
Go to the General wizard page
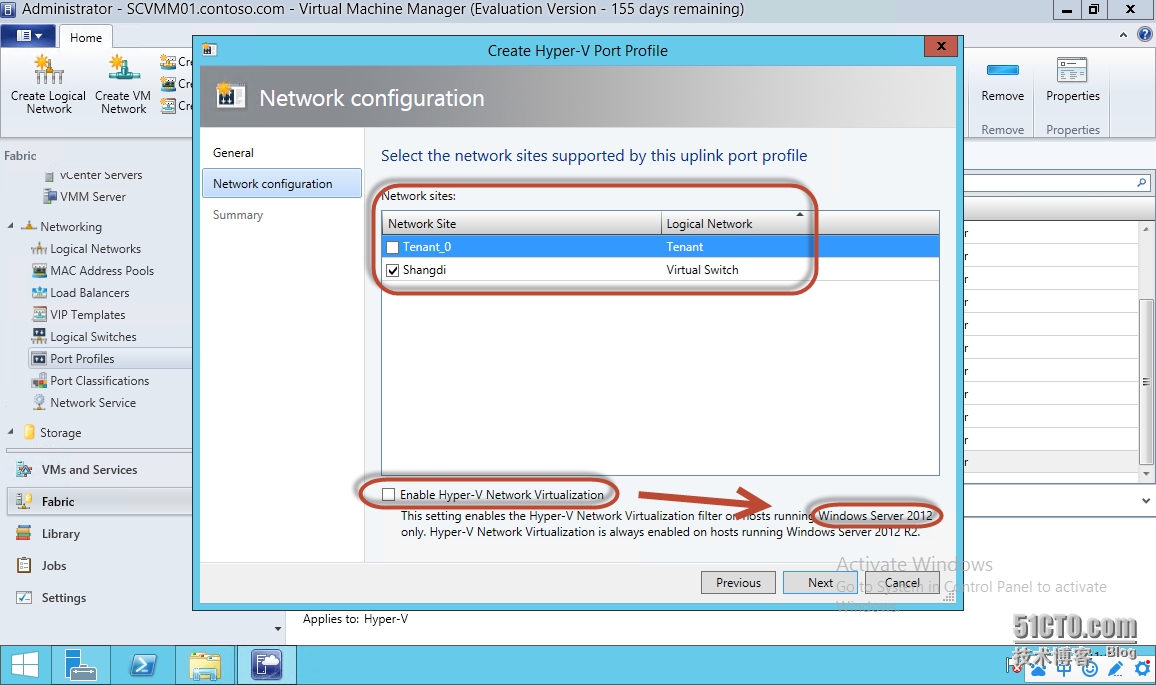233,153
